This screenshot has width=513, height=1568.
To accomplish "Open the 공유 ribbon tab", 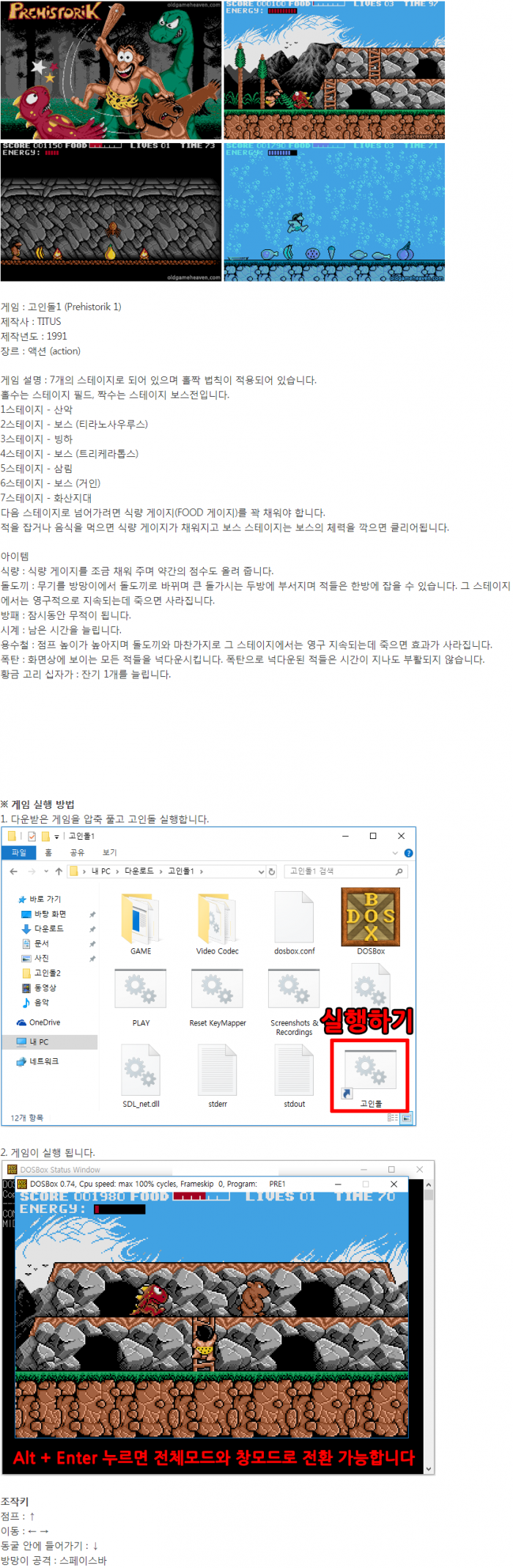I will (x=77, y=853).
